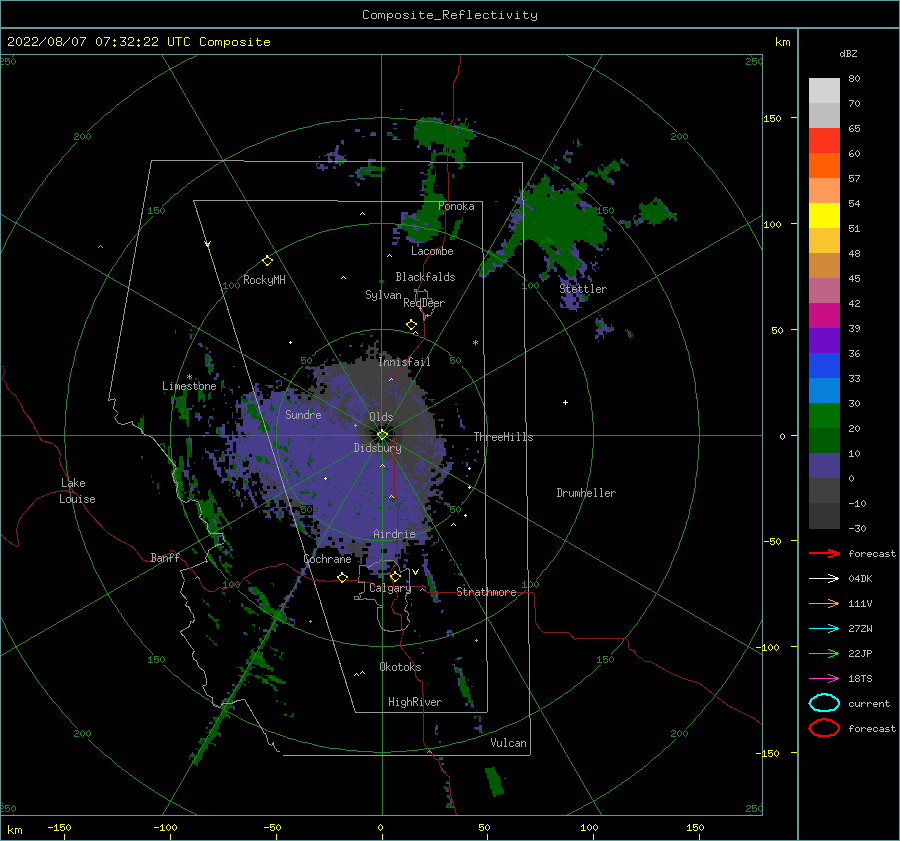Click the Calgary city label

point(390,588)
